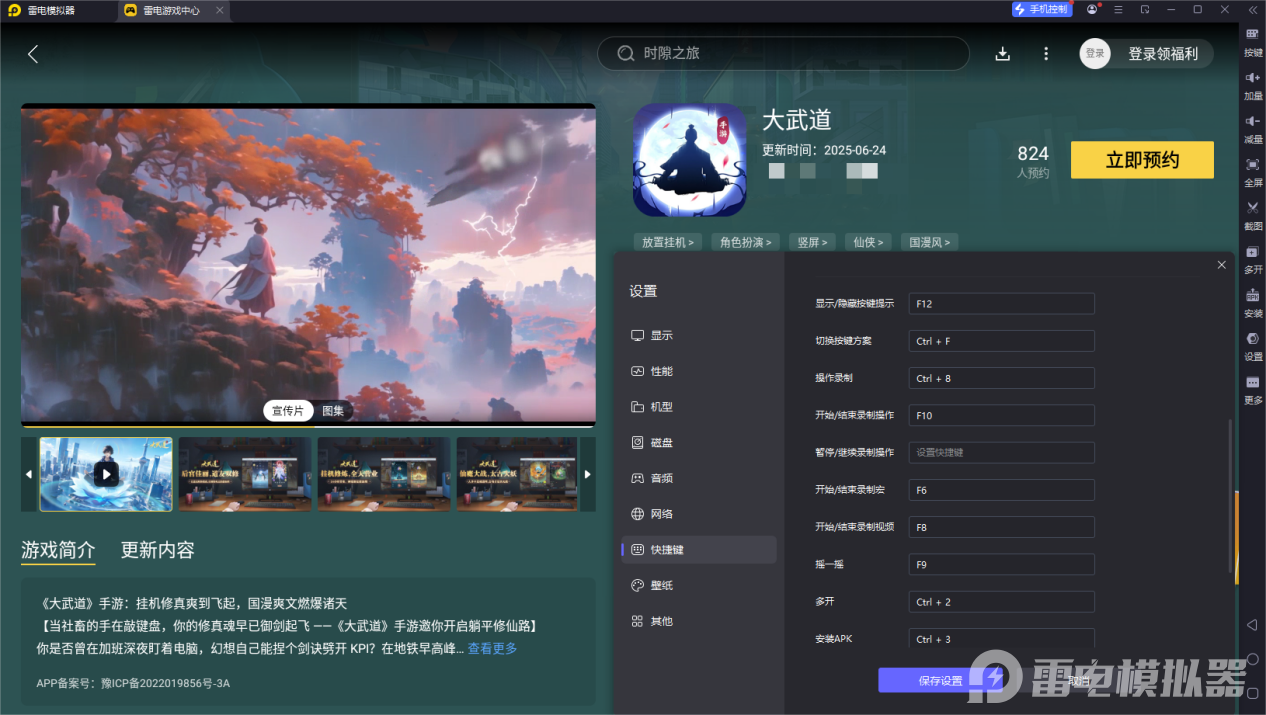Show next thumbnails with right arrow
The height and width of the screenshot is (715, 1266).
588,474
